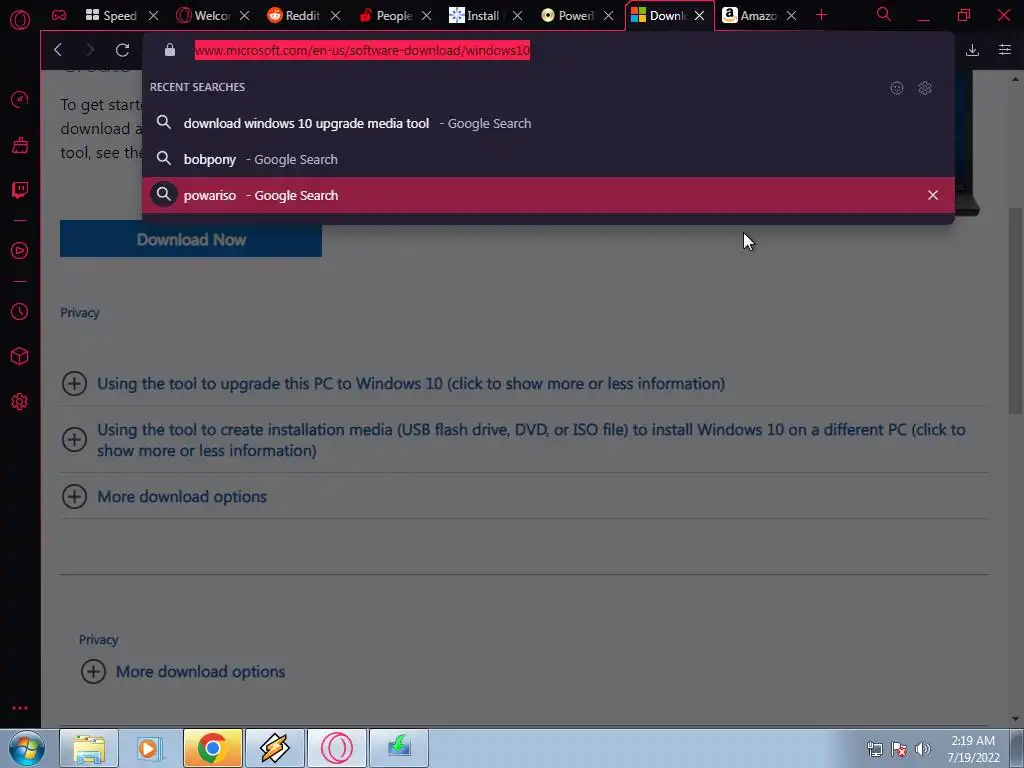Click the lock site-info icon
1024x768 pixels.
point(170,50)
